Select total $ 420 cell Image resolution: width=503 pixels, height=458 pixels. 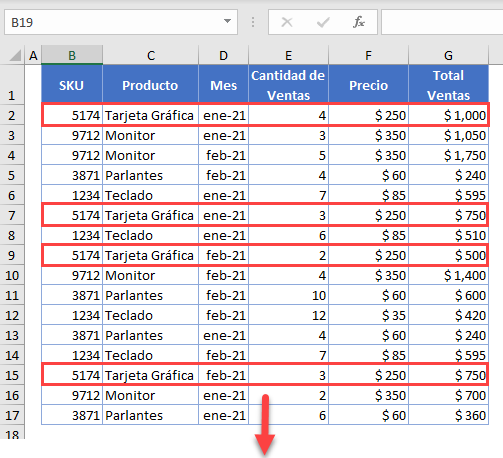(x=448, y=315)
